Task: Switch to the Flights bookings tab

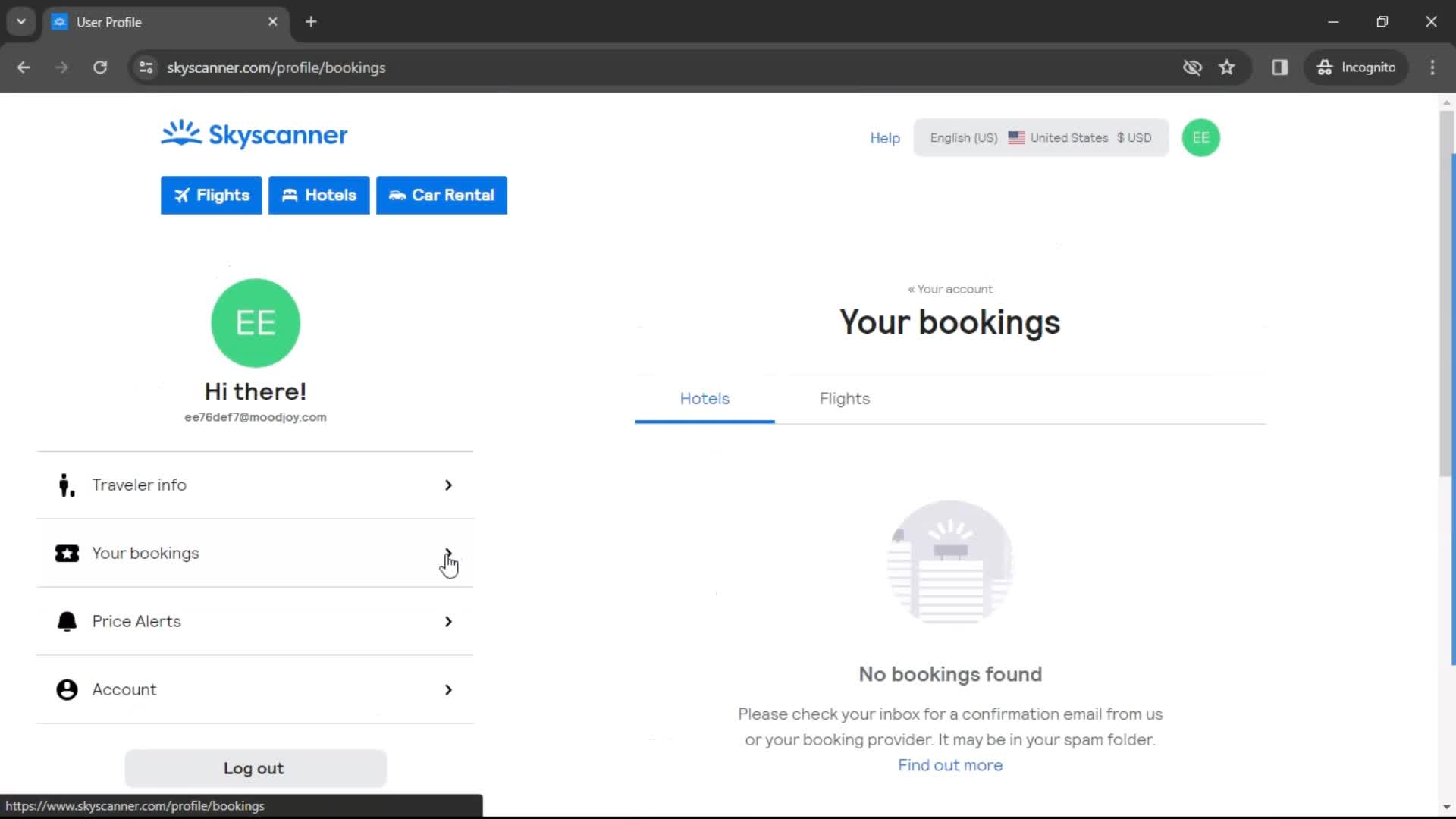Action: [844, 398]
